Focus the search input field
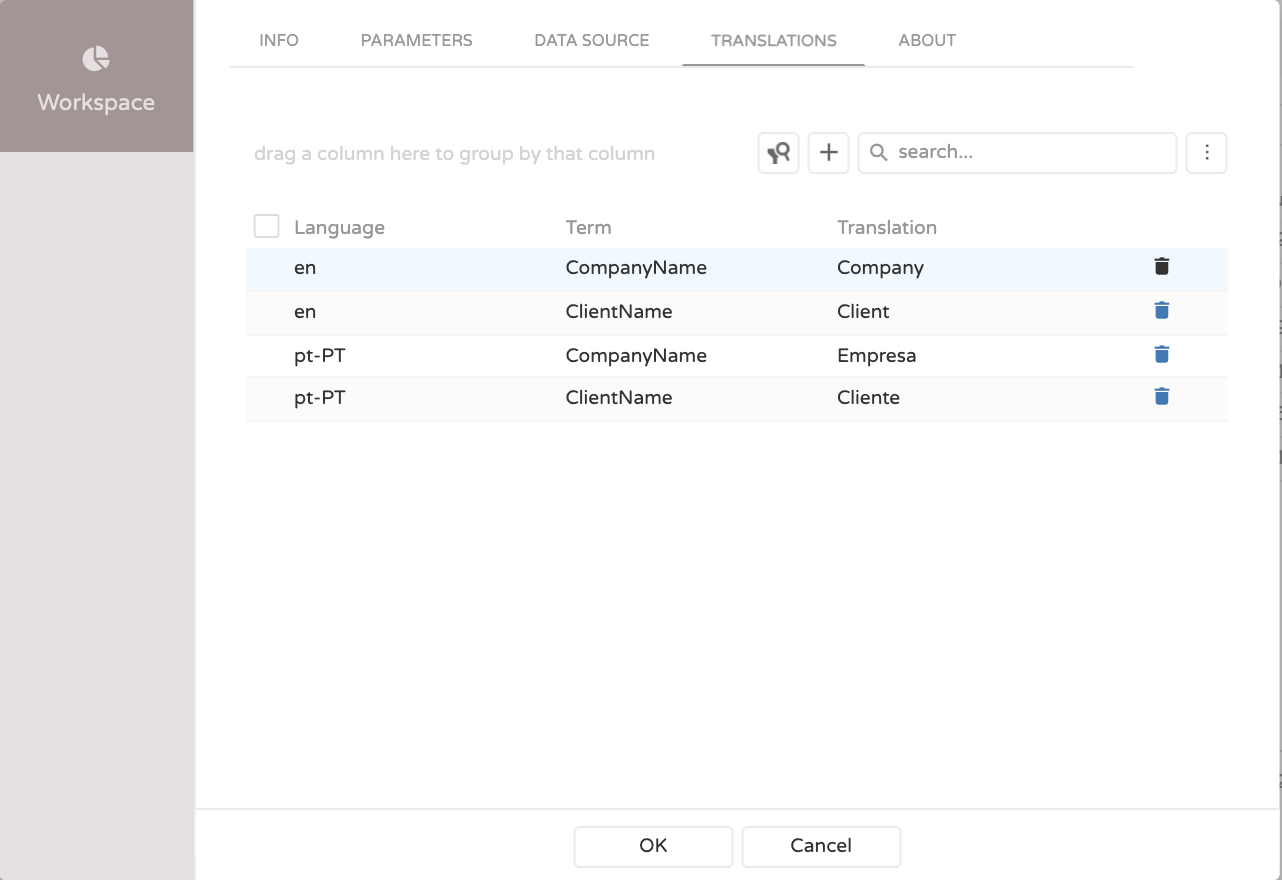Screen dimensions: 1282x880 point(1030,153)
